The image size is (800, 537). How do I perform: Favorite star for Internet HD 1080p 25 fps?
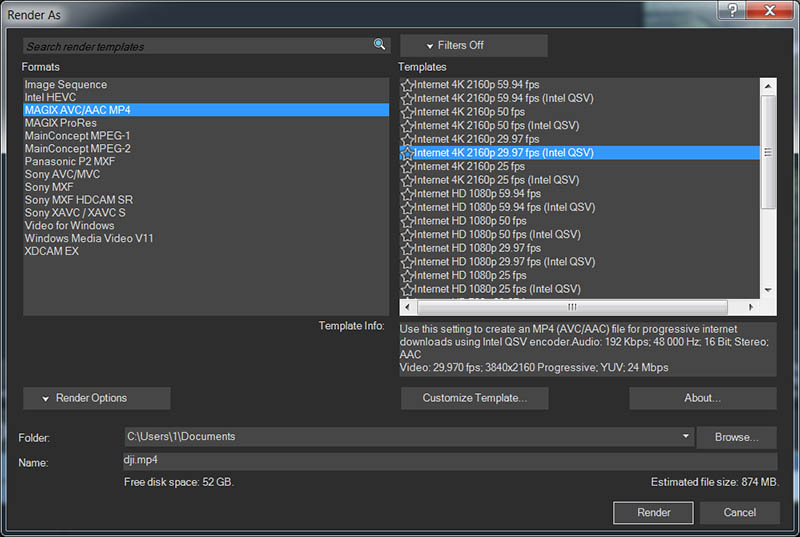(x=407, y=276)
